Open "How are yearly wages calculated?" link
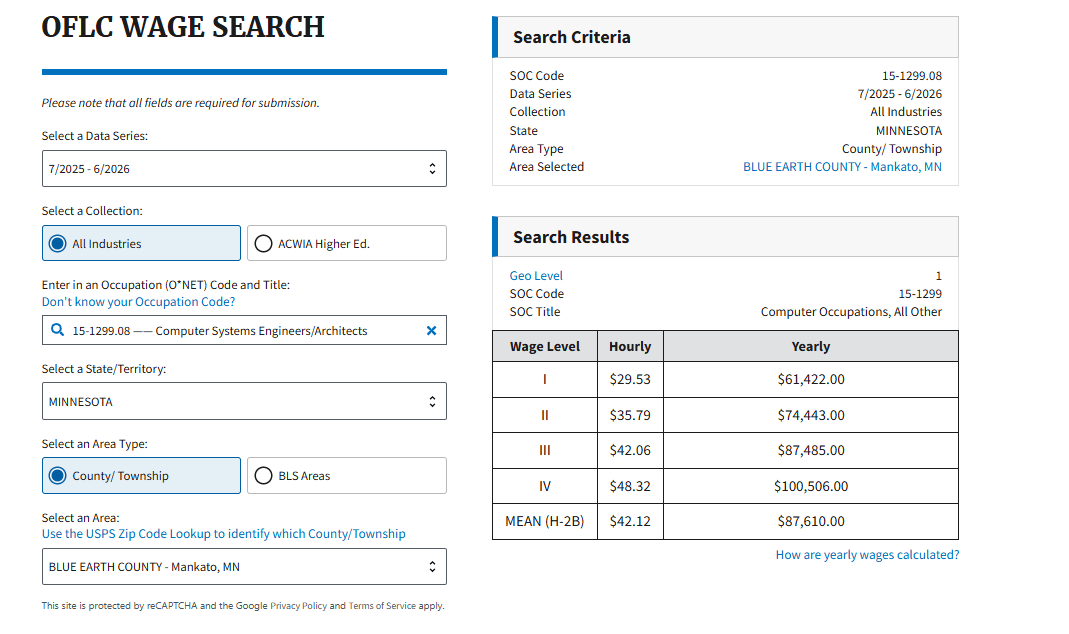The height and width of the screenshot is (634, 1069). tap(867, 555)
